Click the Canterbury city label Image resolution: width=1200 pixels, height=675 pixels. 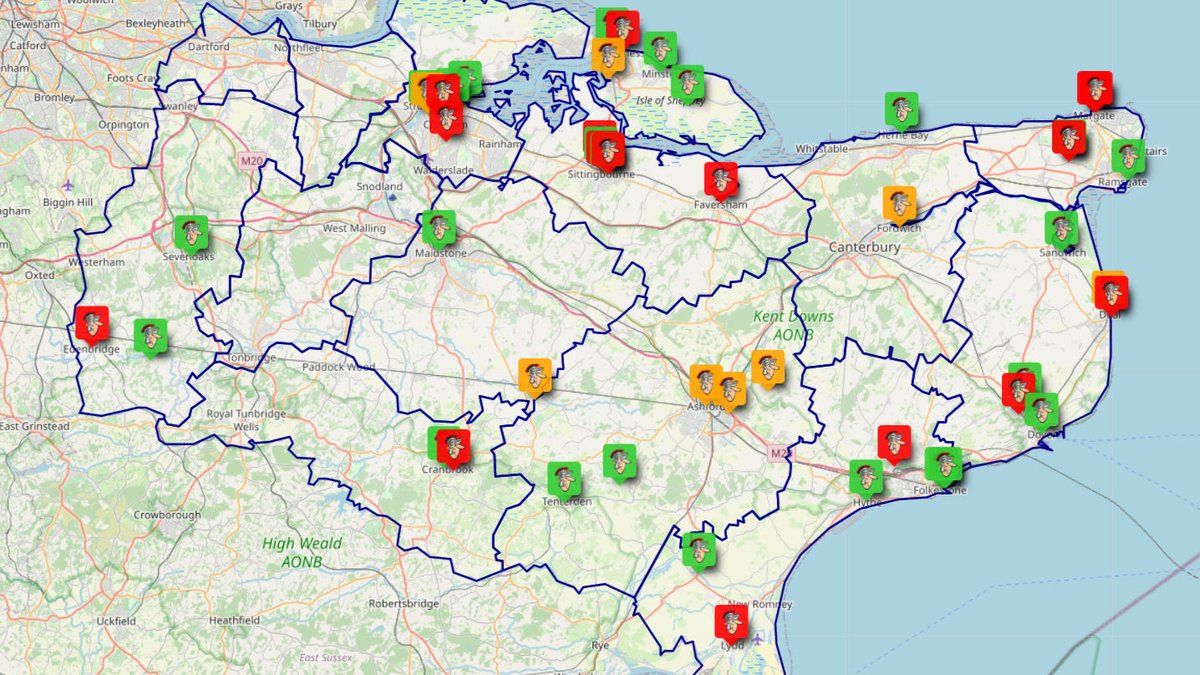pyautogui.click(x=864, y=247)
